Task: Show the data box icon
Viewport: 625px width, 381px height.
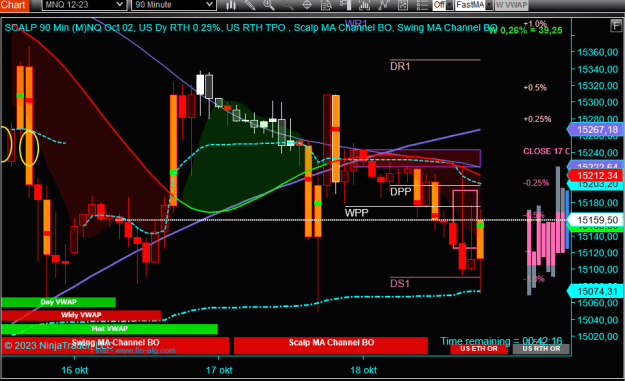Action: (326, 5)
